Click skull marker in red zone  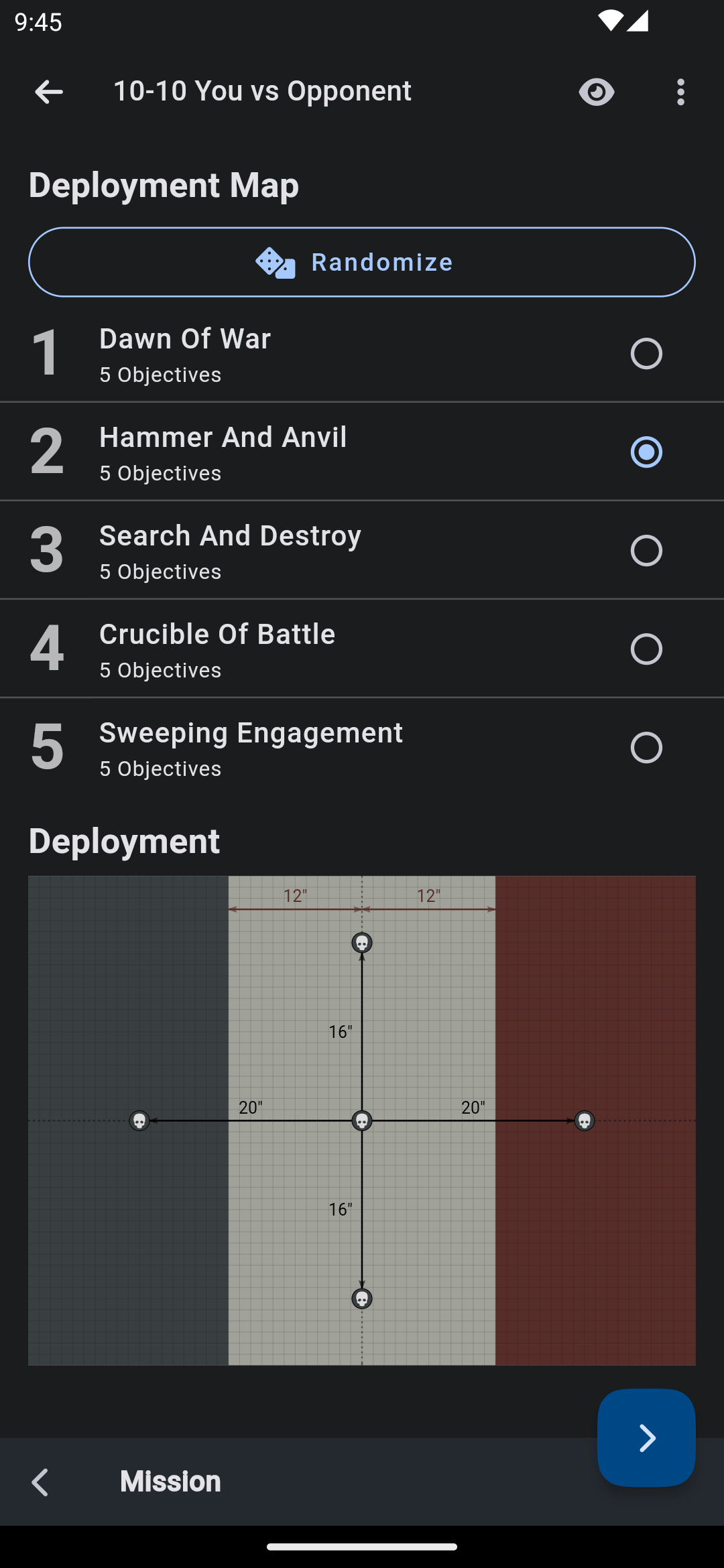[585, 1120]
